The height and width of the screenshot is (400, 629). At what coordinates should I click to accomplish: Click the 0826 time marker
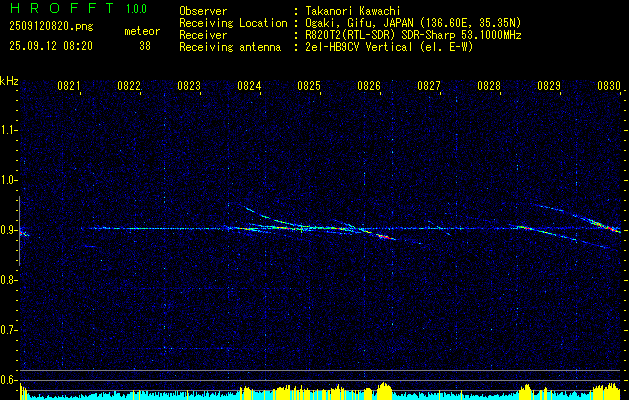369,86
